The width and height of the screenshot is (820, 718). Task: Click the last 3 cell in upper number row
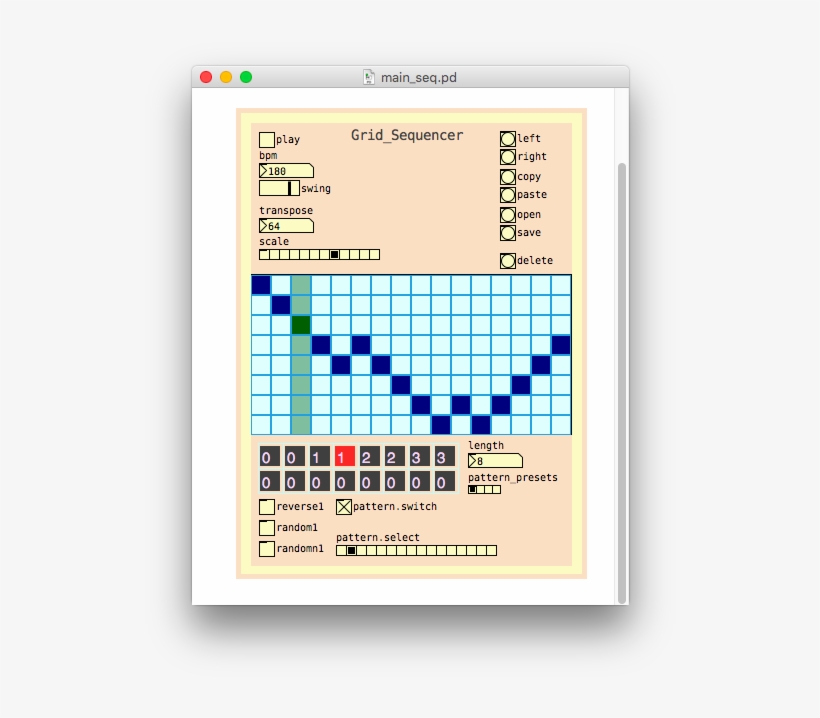[x=445, y=457]
